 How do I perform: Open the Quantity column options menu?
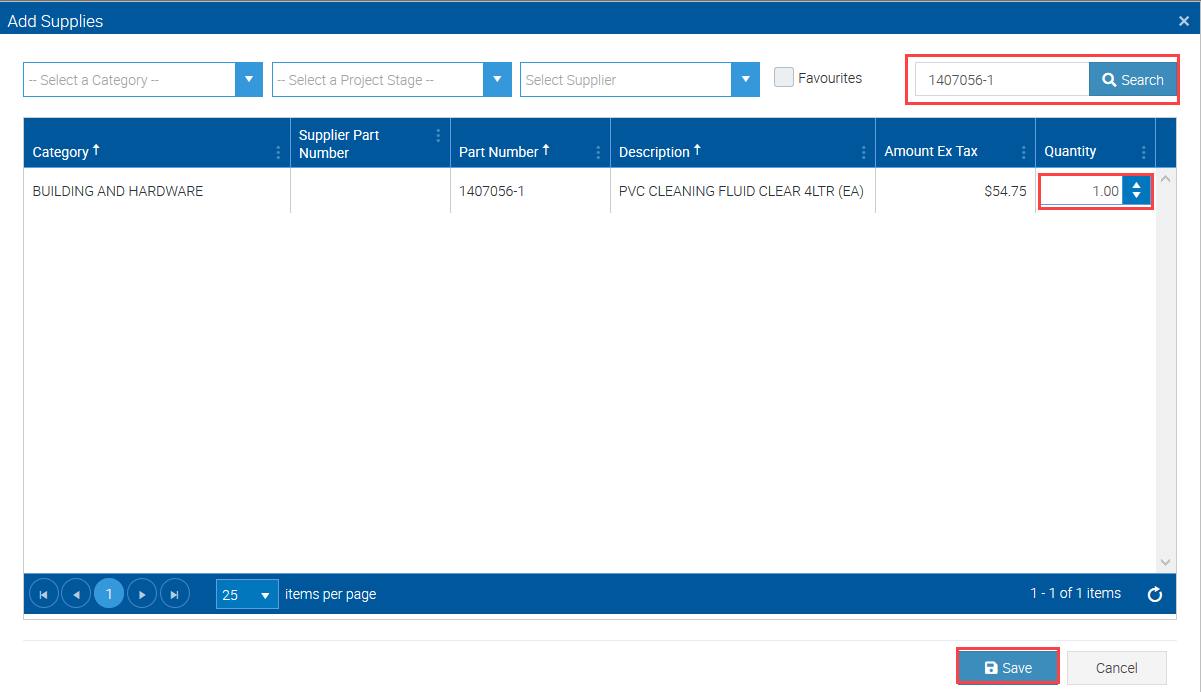1143,152
